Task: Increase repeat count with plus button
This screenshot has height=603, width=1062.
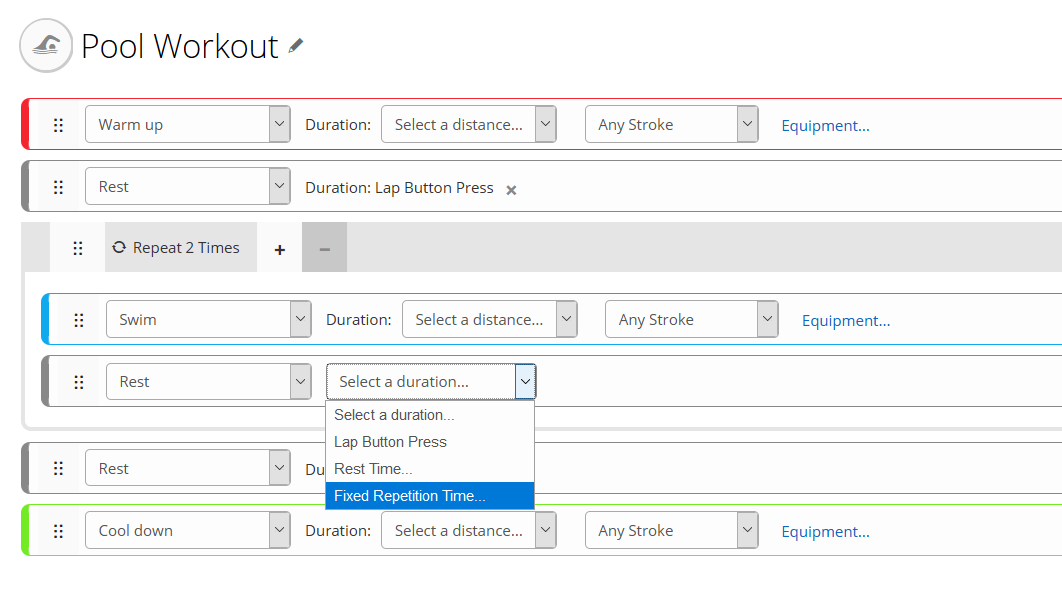Action: click(279, 249)
